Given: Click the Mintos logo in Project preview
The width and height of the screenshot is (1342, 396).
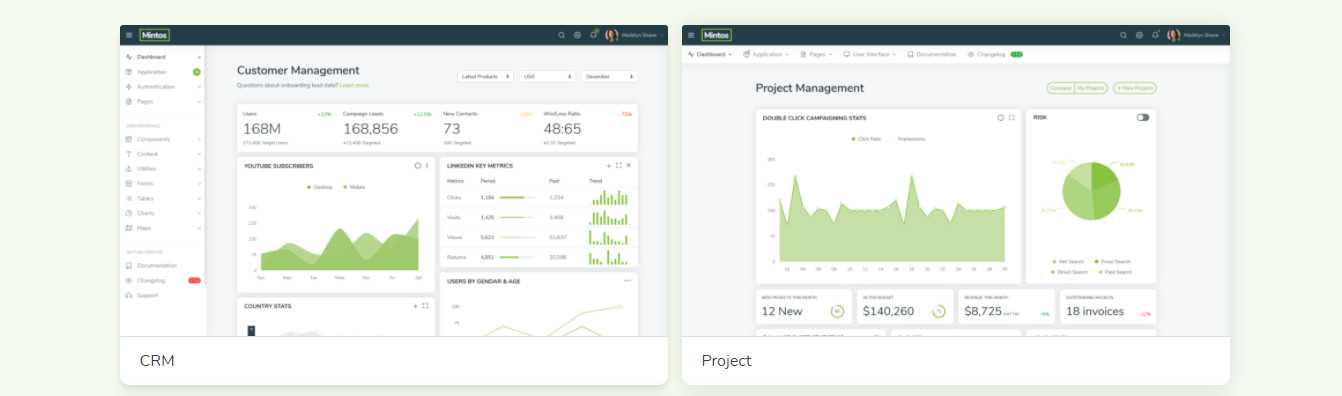Looking at the screenshot, I should point(716,35).
